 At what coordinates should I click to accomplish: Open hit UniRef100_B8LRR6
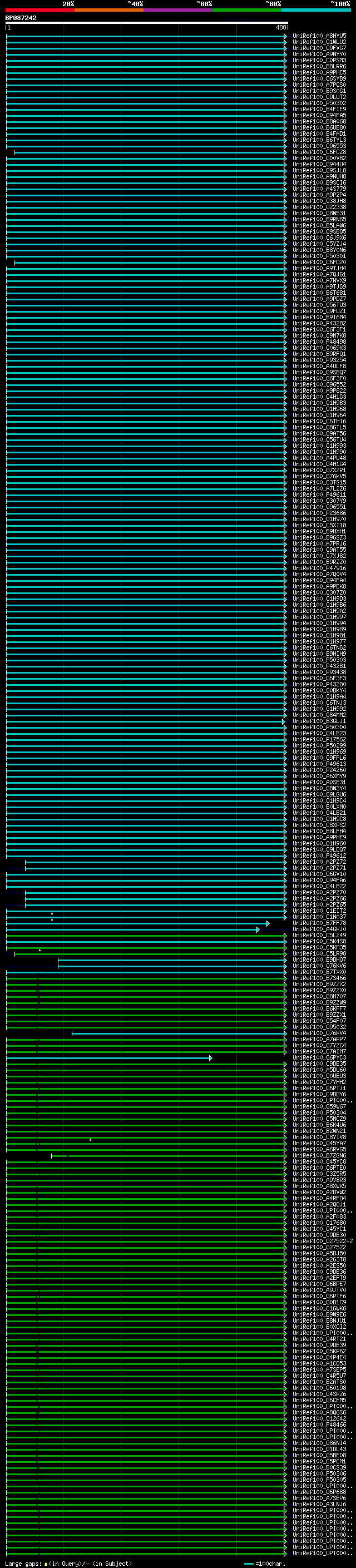click(x=319, y=66)
